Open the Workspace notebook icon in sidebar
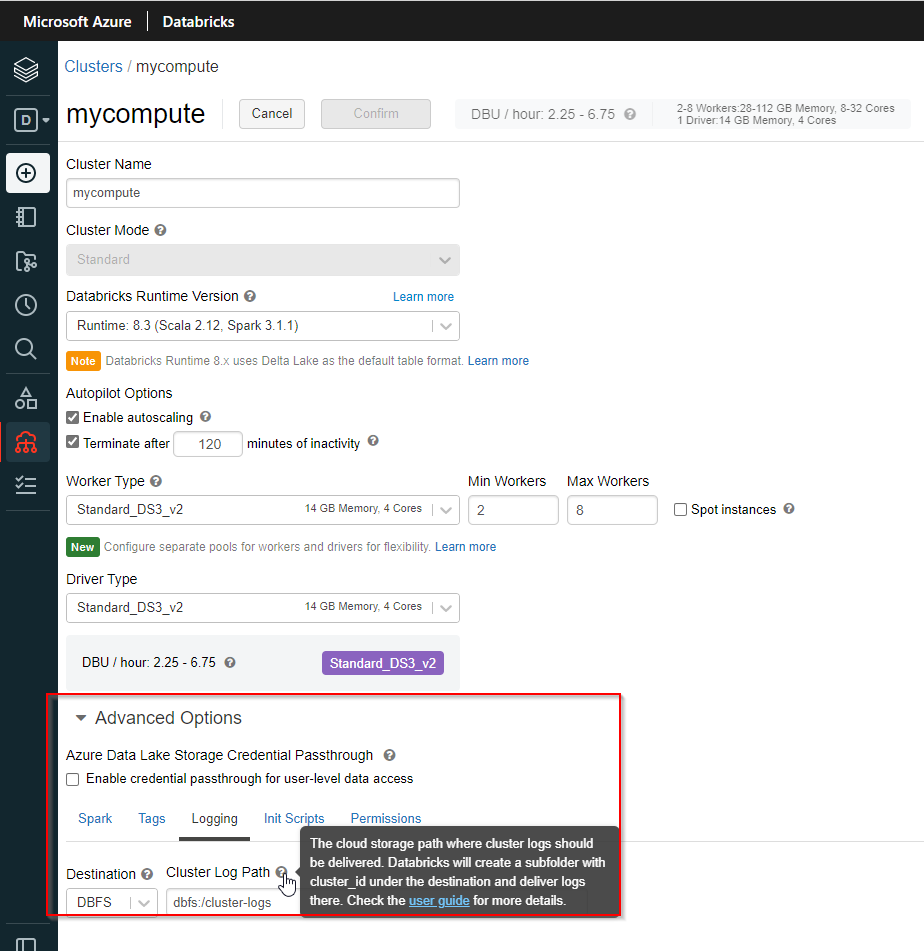 (26, 217)
